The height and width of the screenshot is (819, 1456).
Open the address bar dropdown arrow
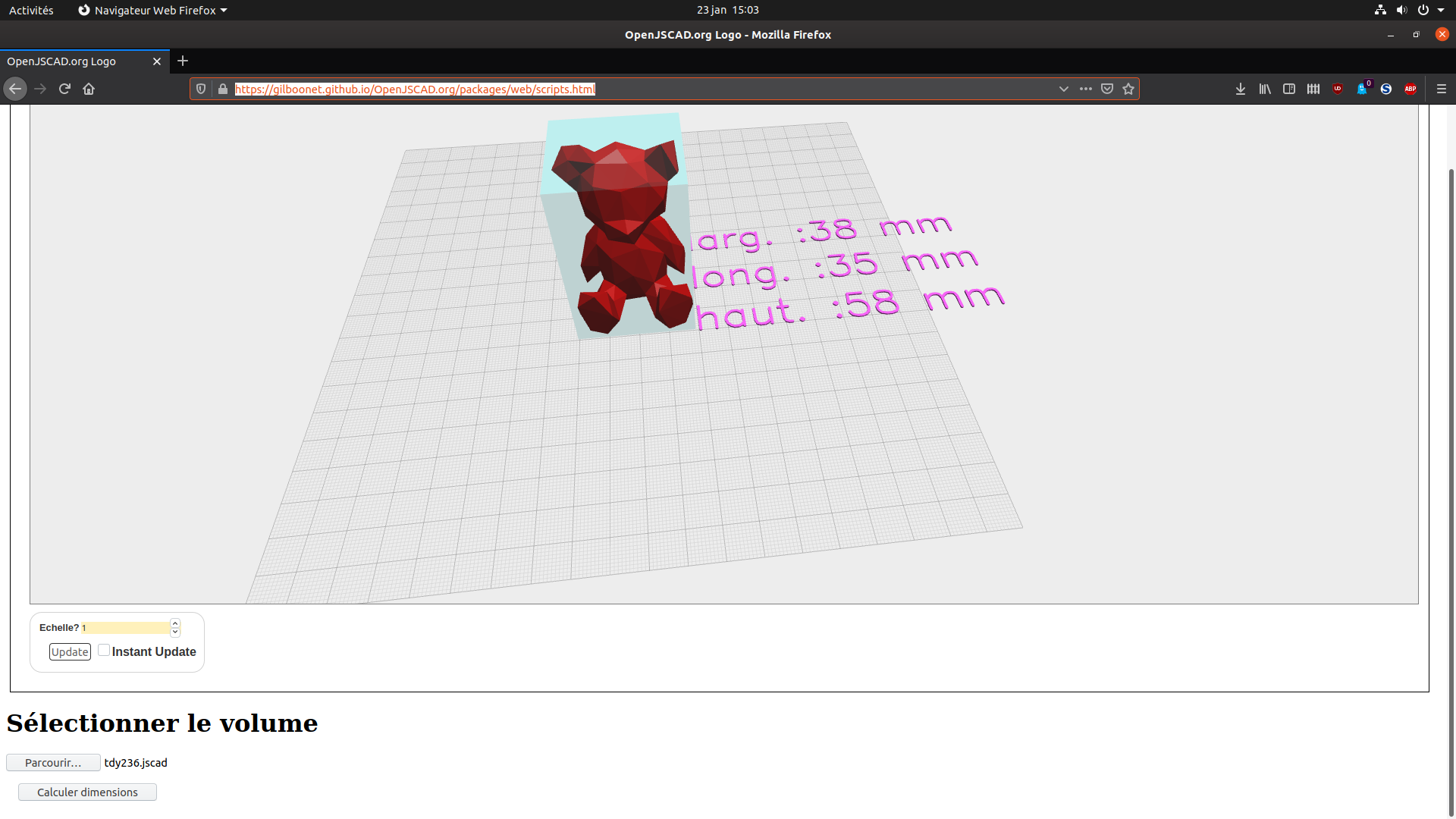(x=1064, y=89)
